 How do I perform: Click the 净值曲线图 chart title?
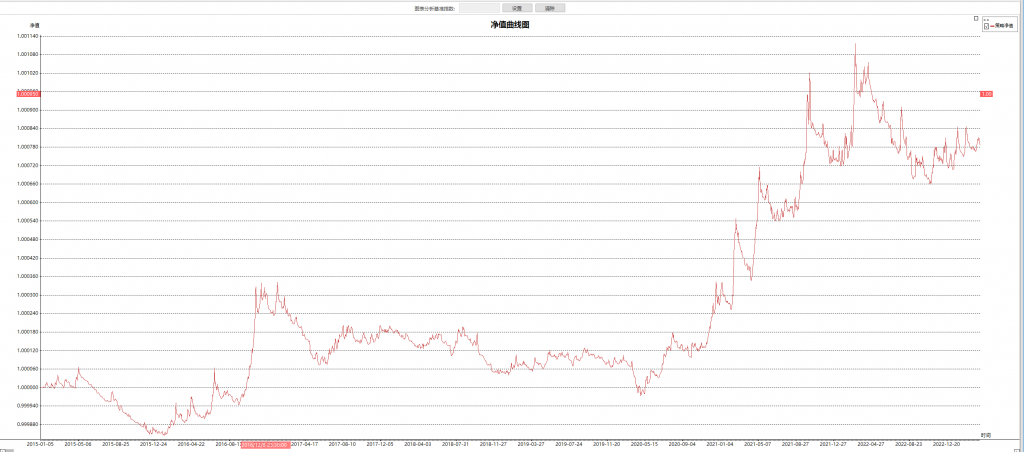510,23
